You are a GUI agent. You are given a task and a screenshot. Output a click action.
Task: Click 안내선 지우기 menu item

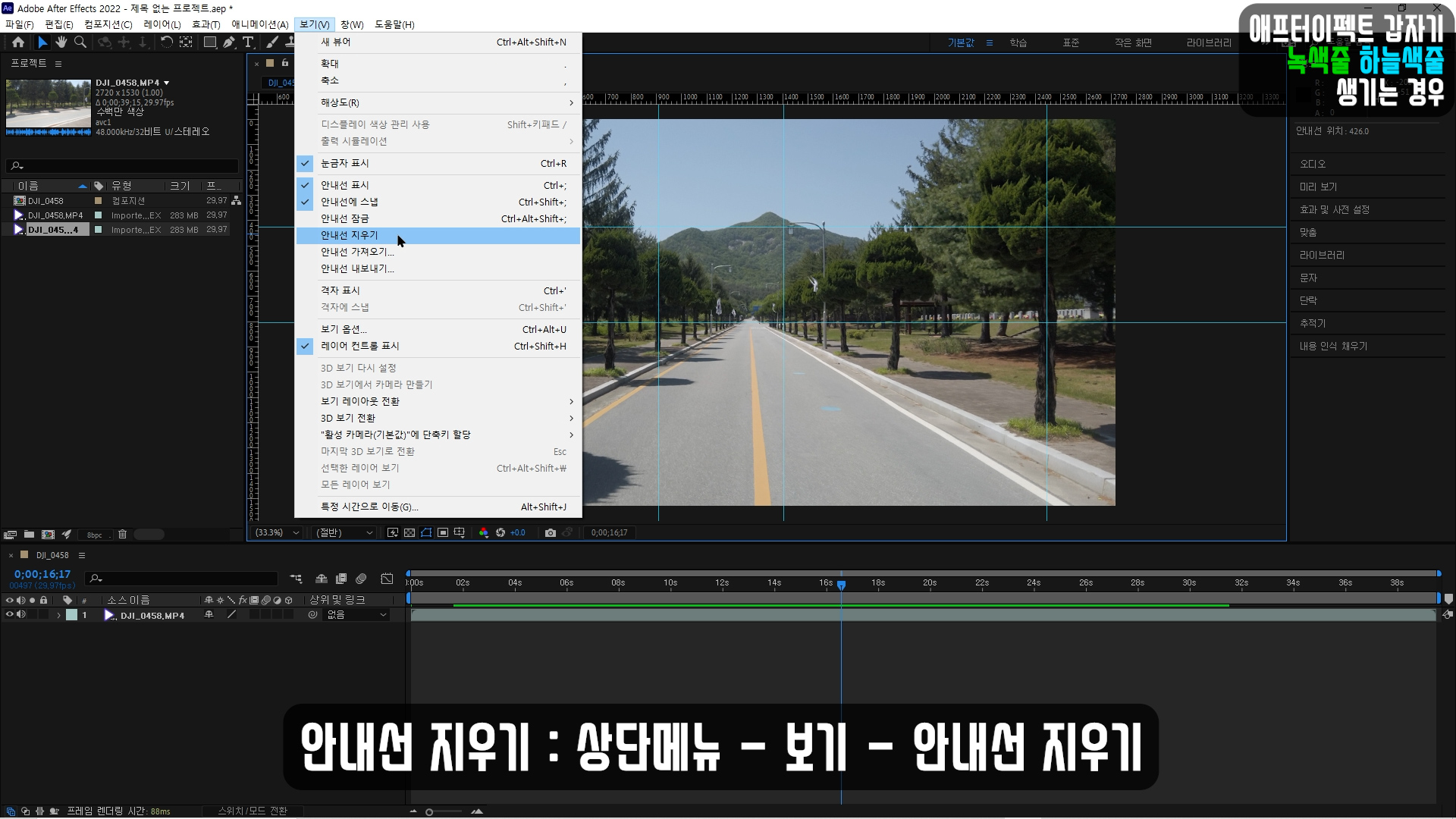coord(349,235)
